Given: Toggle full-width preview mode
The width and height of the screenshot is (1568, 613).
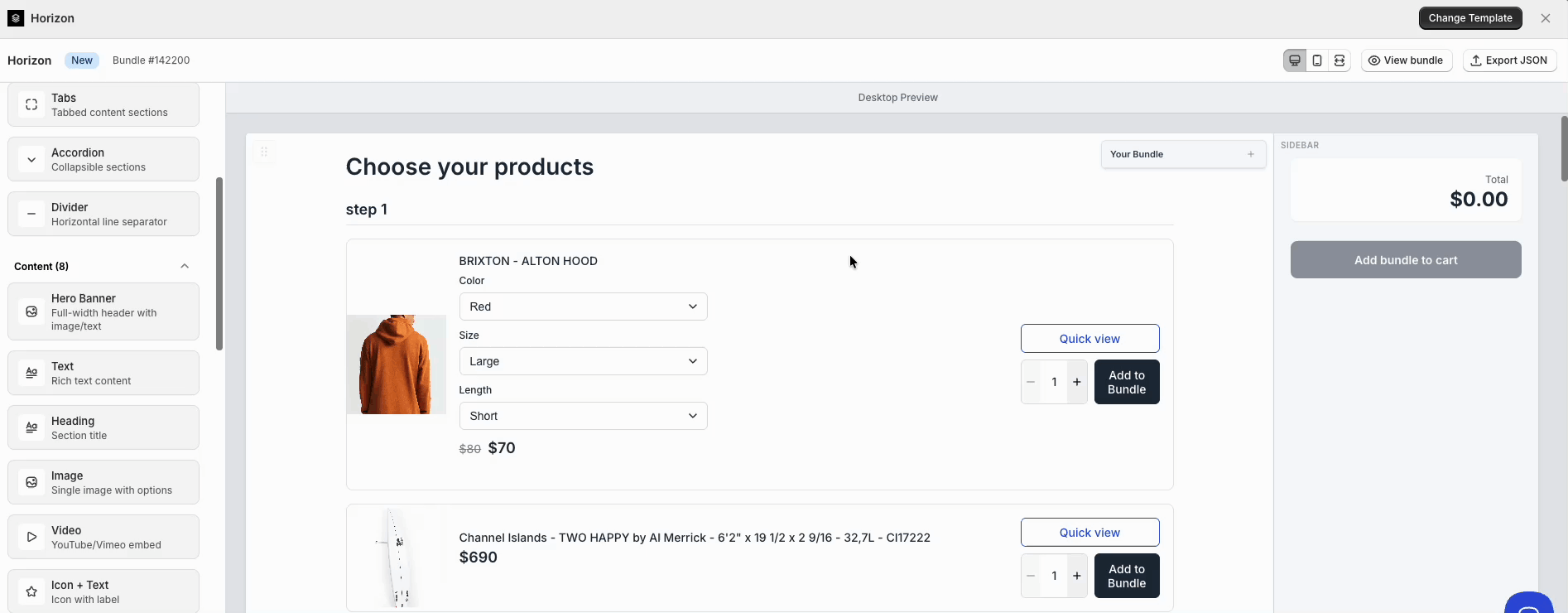Looking at the screenshot, I should (x=1340, y=60).
